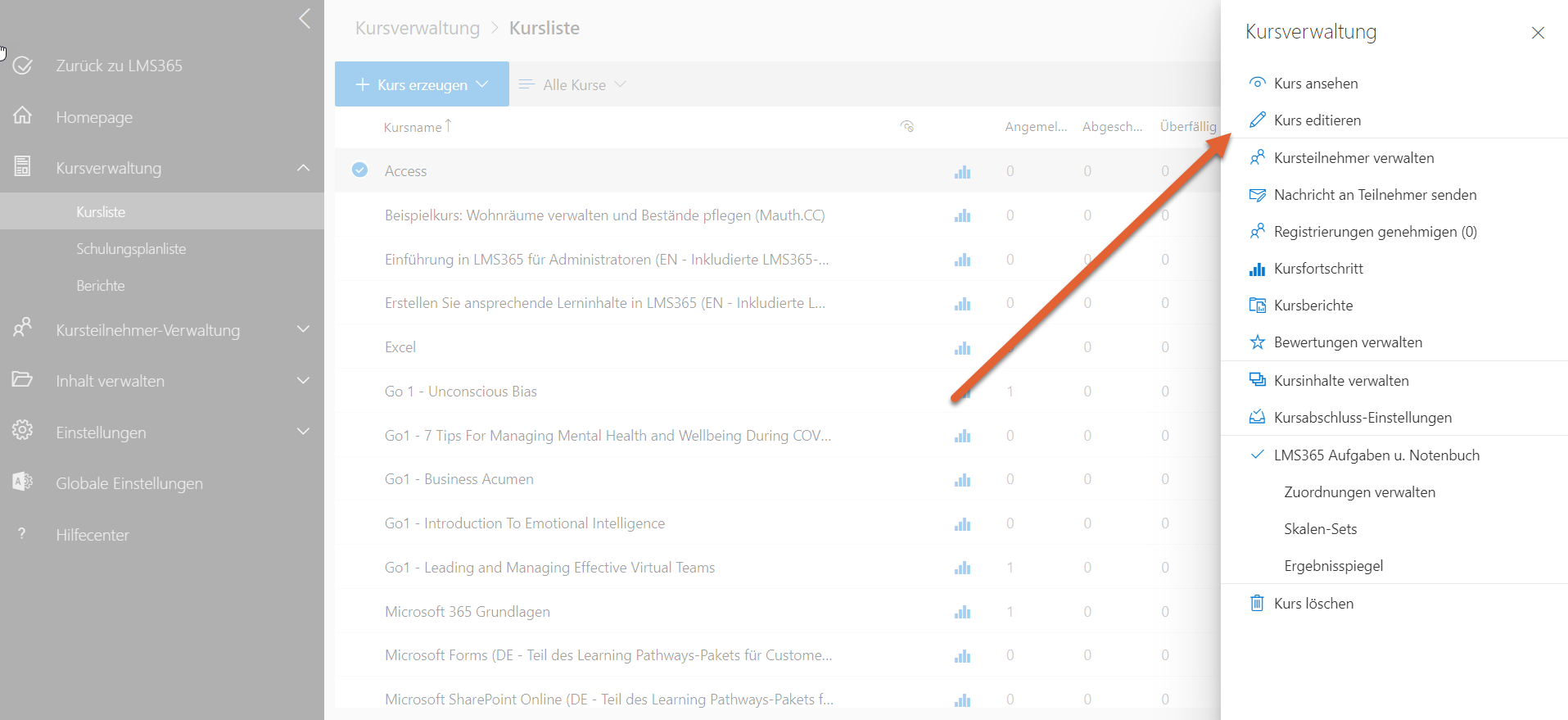
Task: Click the Homepage house icon in sidebar
Action: (x=23, y=116)
